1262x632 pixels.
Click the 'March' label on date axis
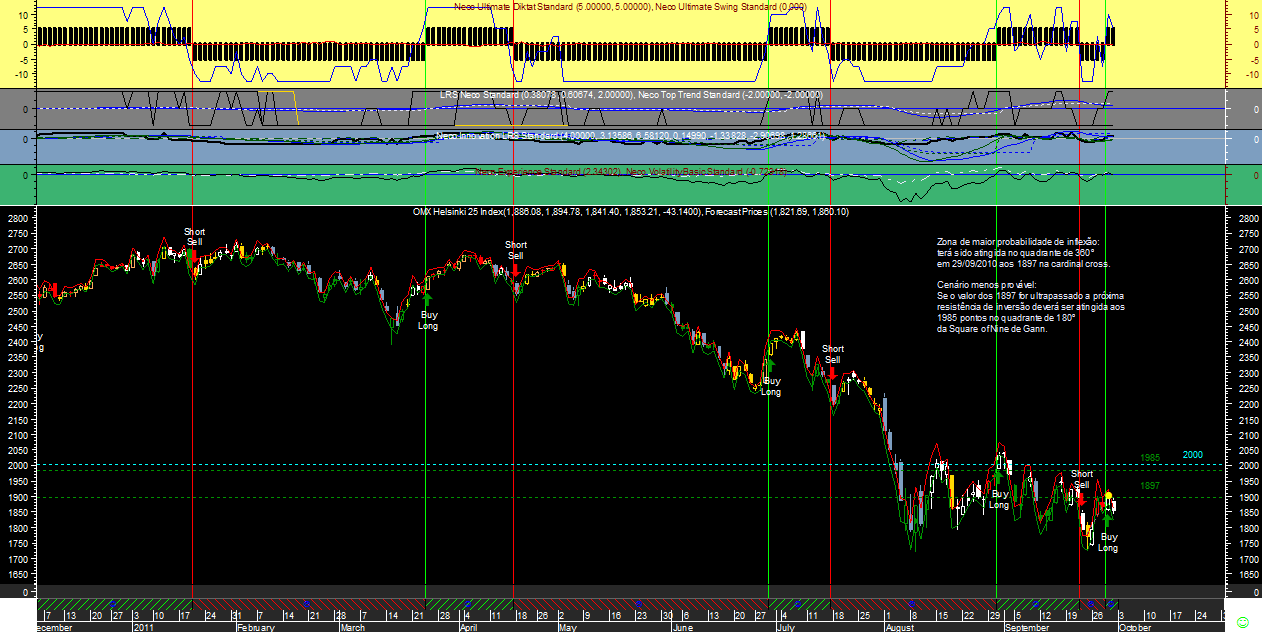coord(353,627)
